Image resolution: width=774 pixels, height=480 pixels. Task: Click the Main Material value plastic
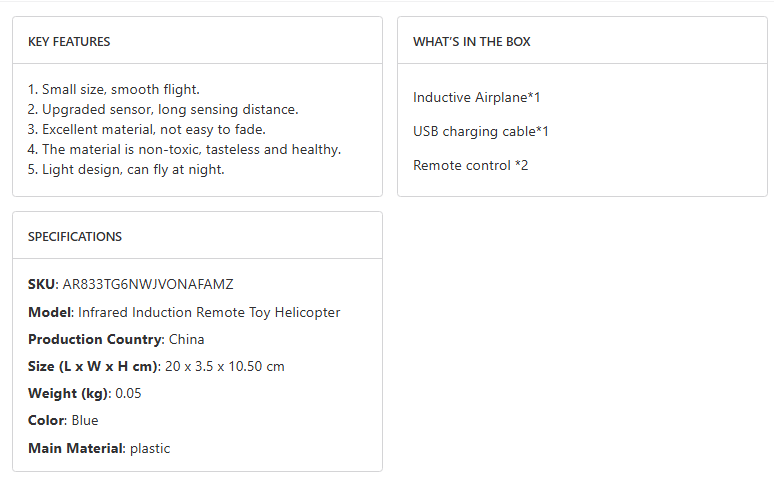pos(150,448)
